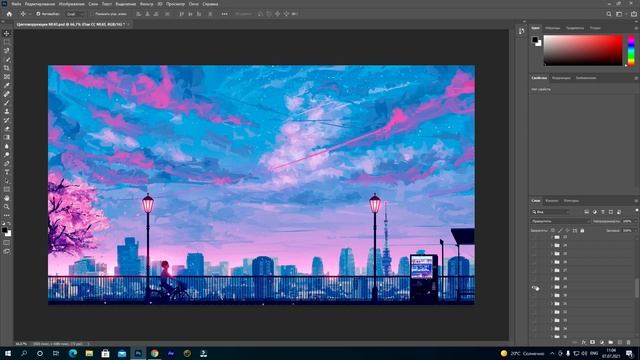Open the blend mode dropdown
Screen dimensions: 640x360
pos(561,221)
